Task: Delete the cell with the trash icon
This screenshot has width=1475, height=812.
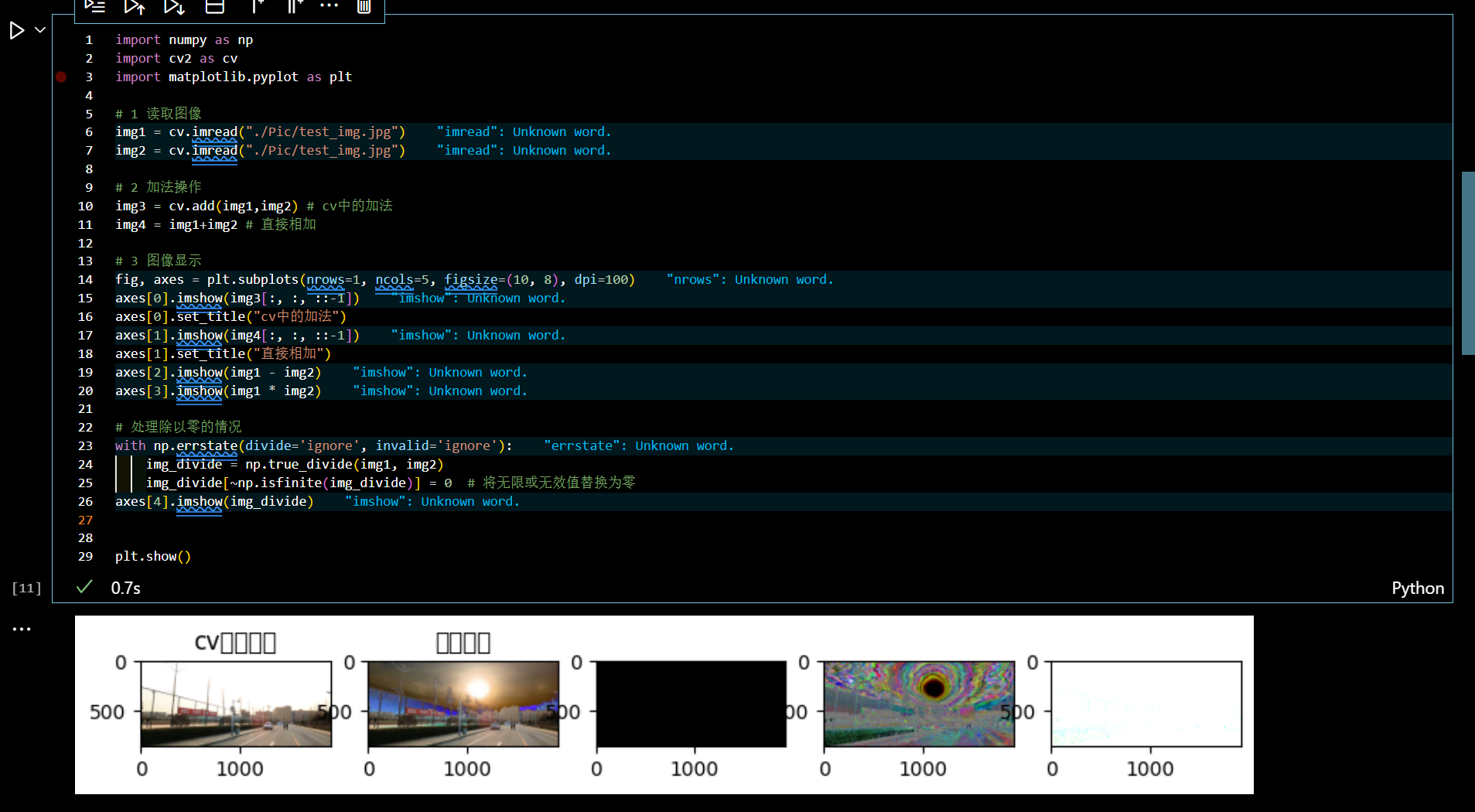Action: pyautogui.click(x=364, y=6)
